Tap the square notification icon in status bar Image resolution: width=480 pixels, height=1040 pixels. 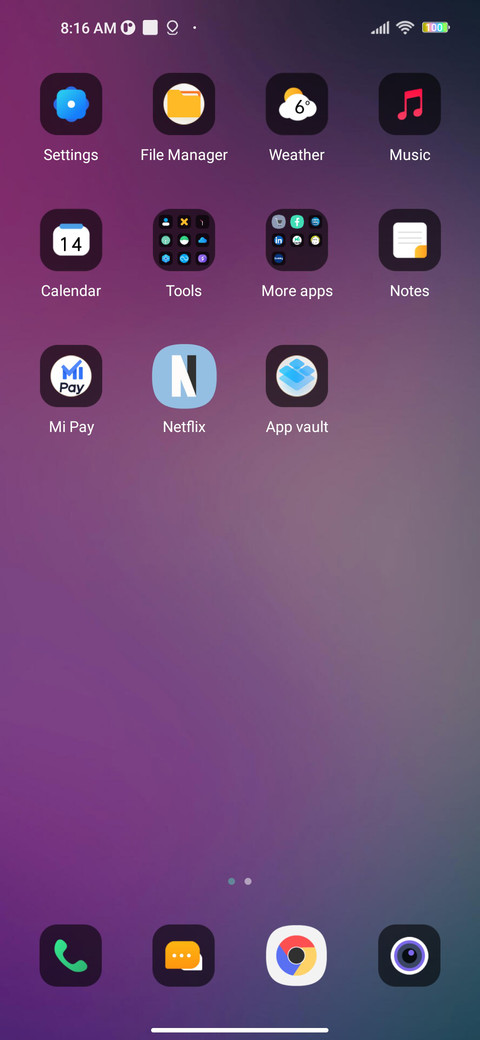click(150, 27)
